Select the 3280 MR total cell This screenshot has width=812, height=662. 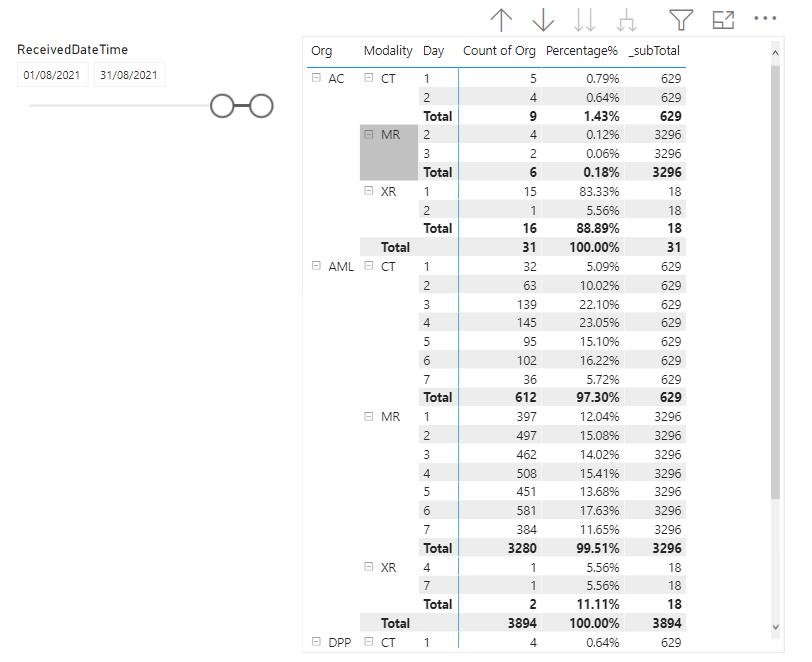[x=500, y=548]
